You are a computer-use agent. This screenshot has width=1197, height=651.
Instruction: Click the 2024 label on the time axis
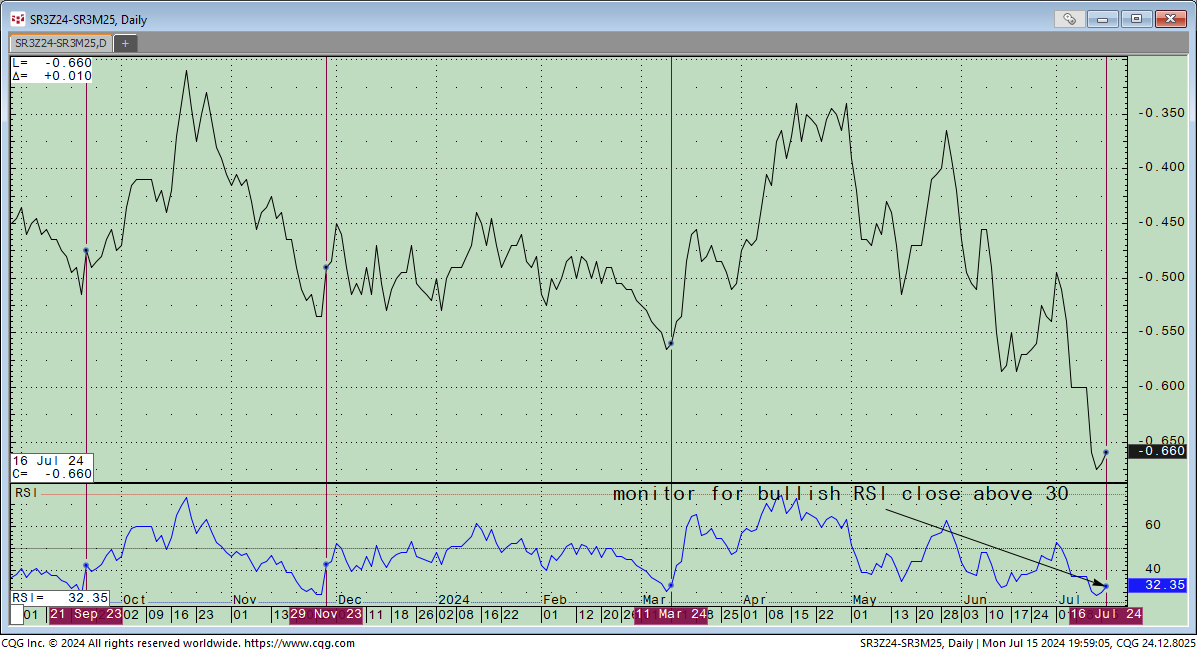(455, 599)
